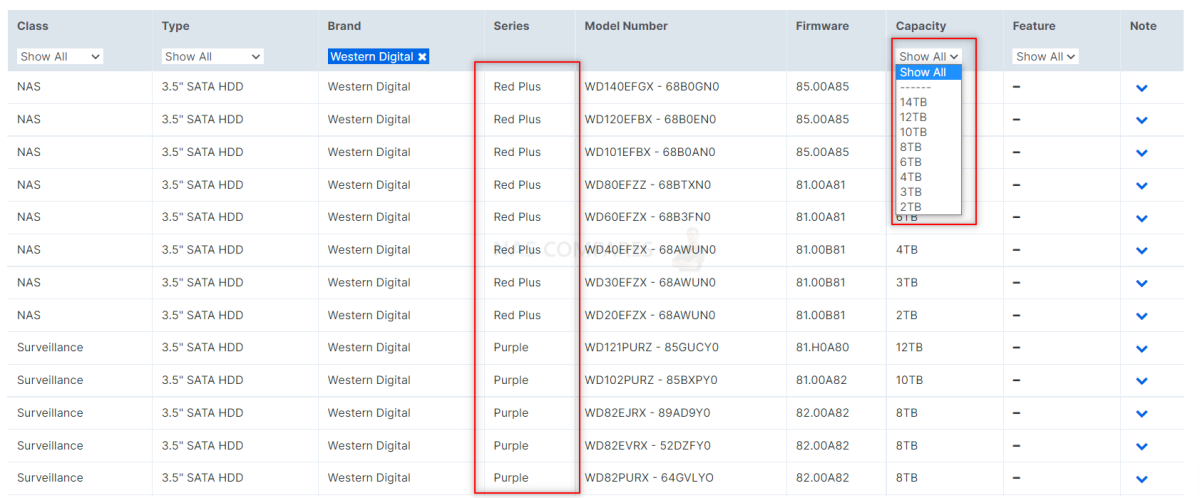The width and height of the screenshot is (1200, 498).
Task: Select 4TB from capacity list
Action: (911, 177)
